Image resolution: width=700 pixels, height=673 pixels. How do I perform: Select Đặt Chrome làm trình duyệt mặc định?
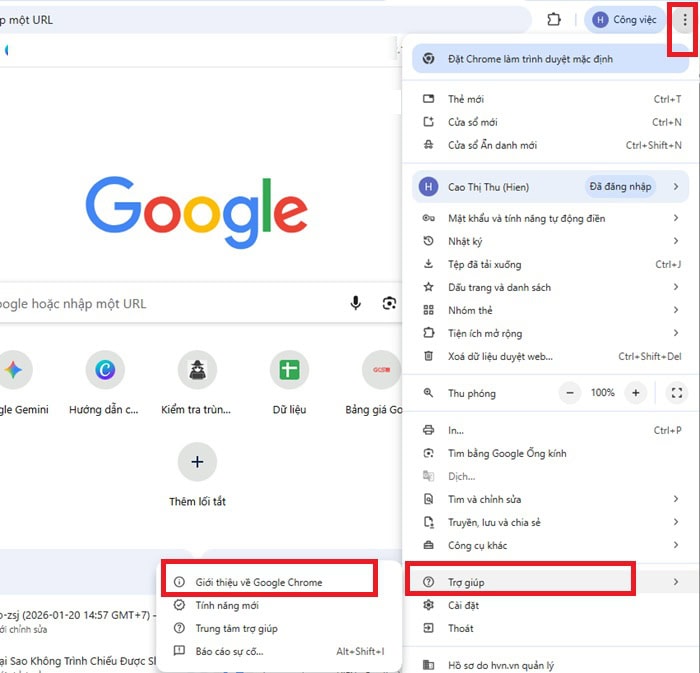click(550, 59)
